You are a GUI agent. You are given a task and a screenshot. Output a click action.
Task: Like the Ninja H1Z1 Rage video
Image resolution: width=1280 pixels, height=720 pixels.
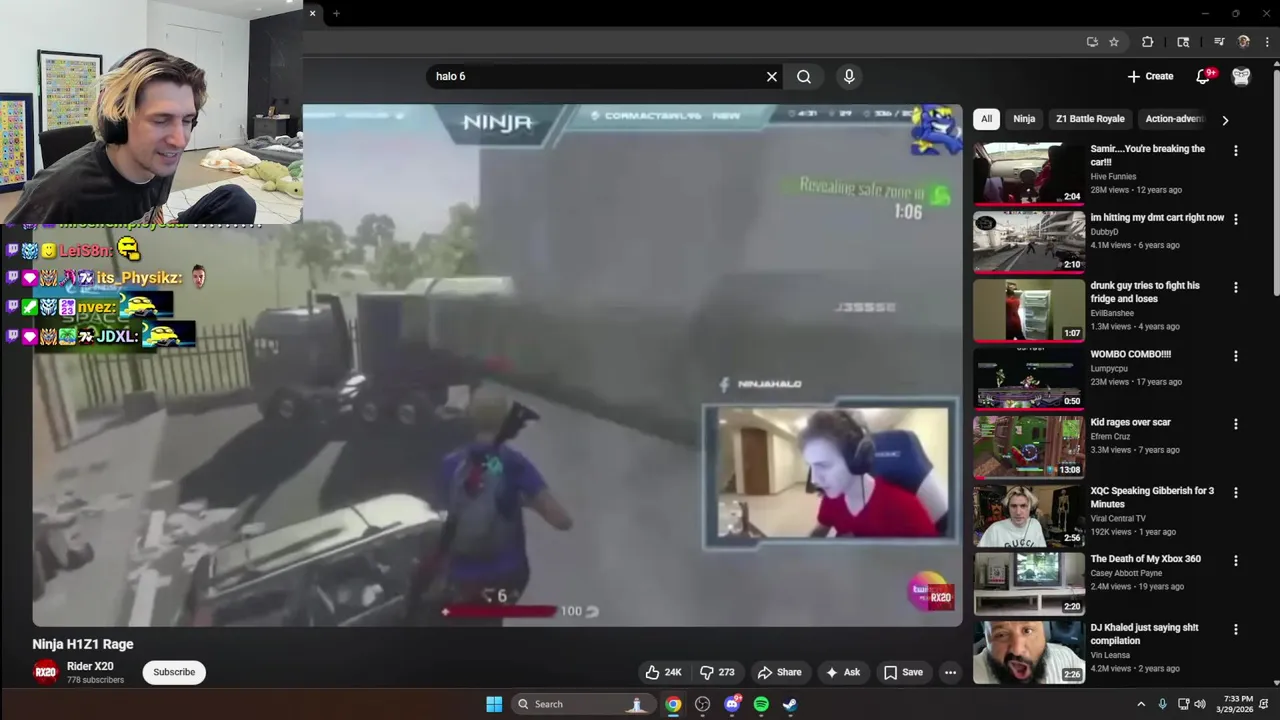(662, 672)
